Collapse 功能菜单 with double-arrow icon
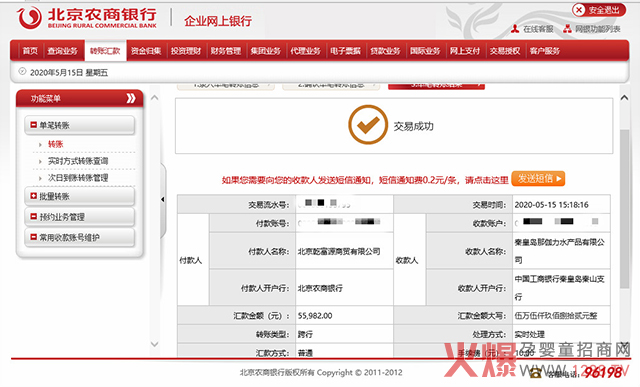This screenshot has width=640, height=387. 131,98
